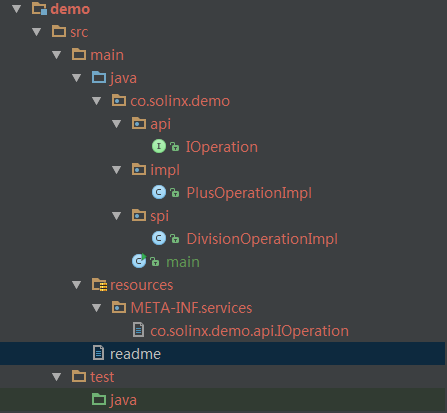Collapse the resources folder arrow

[x=76, y=285]
